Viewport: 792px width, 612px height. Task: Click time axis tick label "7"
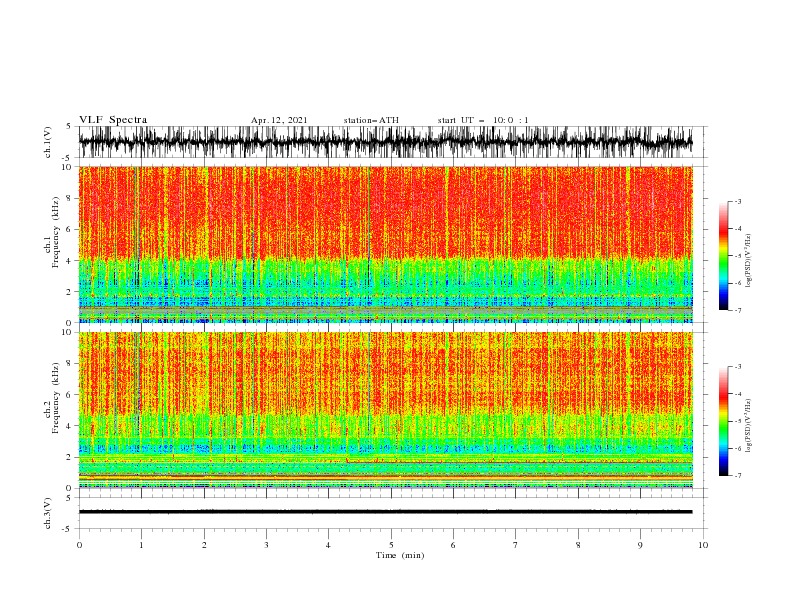point(516,545)
